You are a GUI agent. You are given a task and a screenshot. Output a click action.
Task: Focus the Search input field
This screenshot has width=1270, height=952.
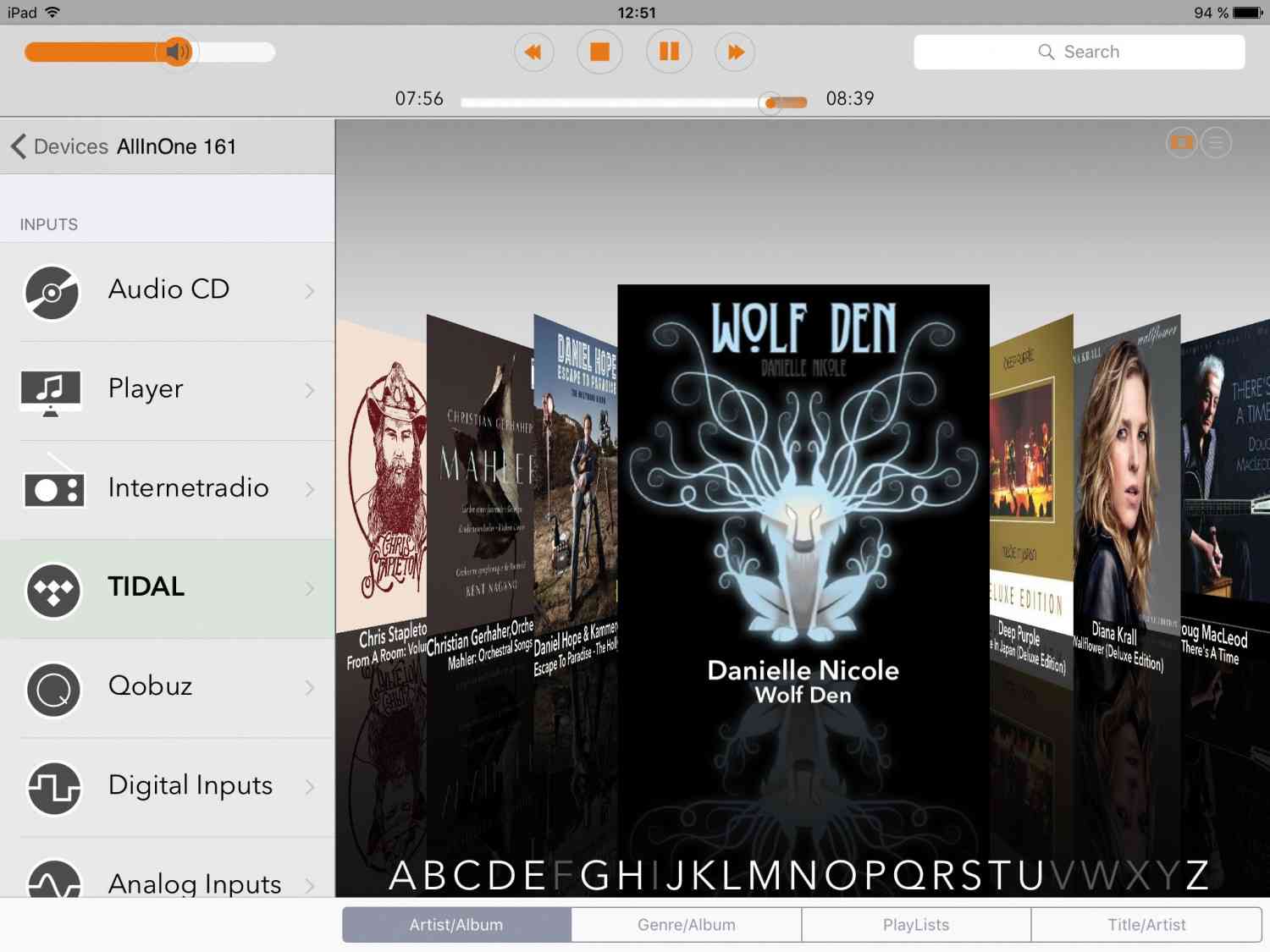coord(1079,52)
